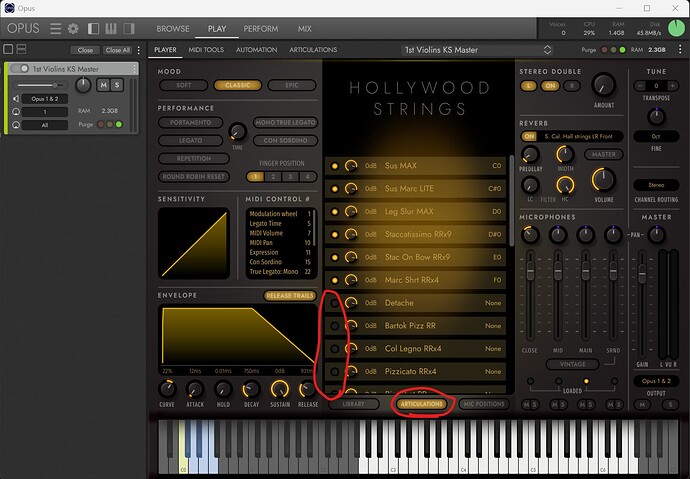Click the articulation list scrollbar
The height and width of the screenshot is (479, 690).
[x=511, y=201]
